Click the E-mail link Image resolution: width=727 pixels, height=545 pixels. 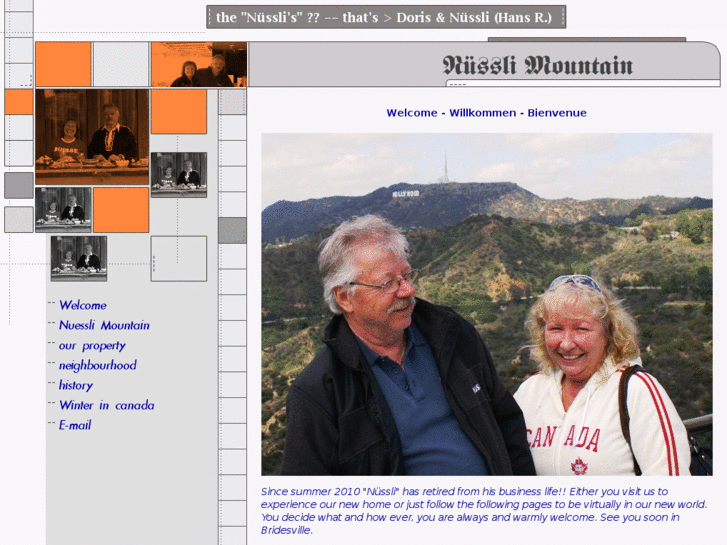[x=75, y=425]
